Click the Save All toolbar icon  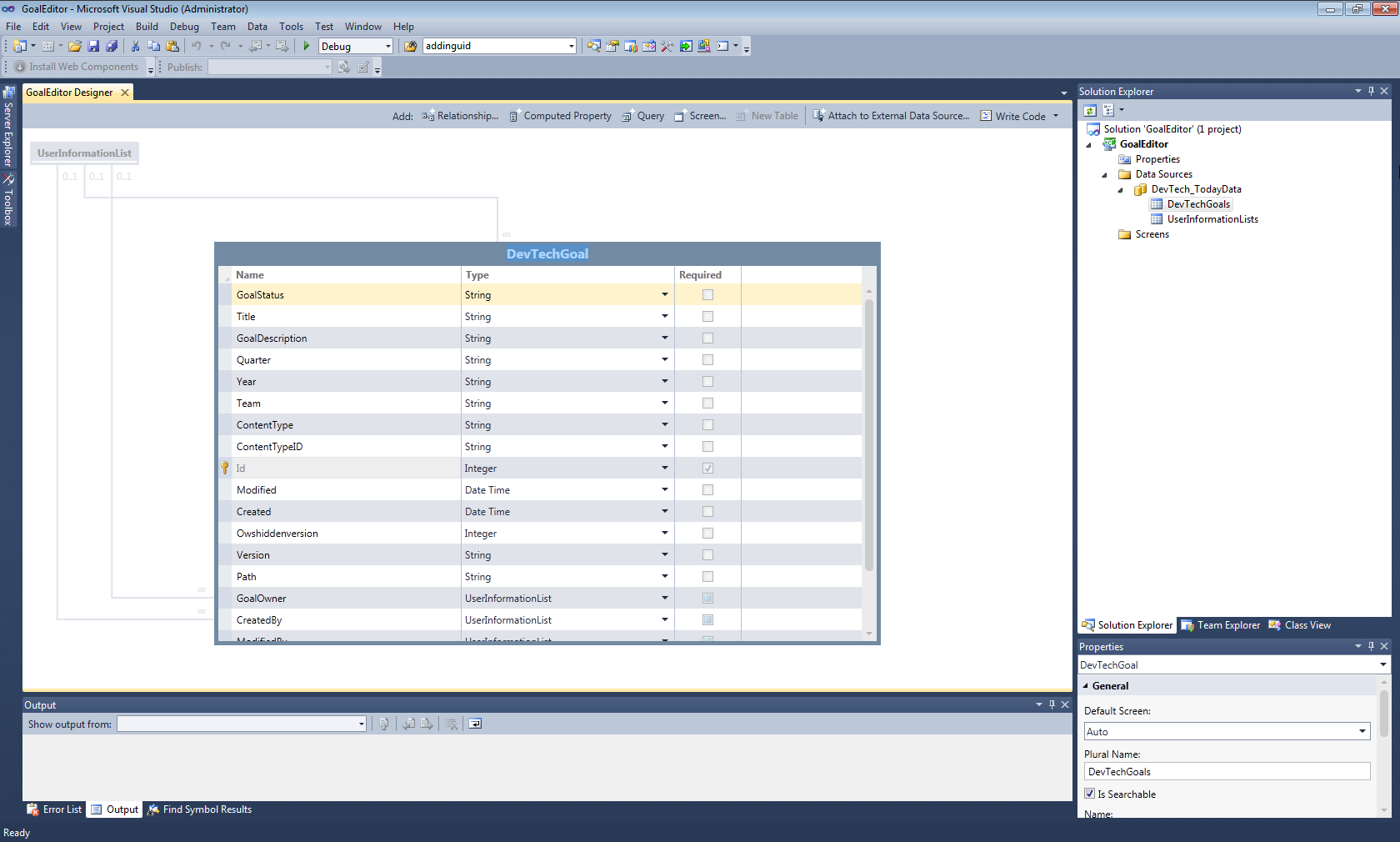[x=112, y=47]
